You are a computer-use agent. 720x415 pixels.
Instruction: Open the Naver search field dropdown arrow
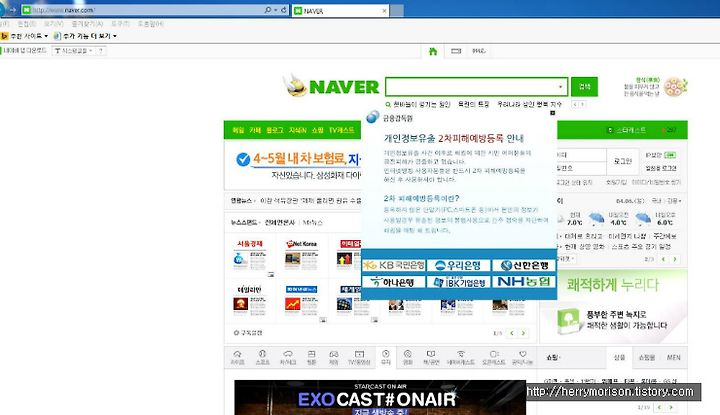pyautogui.click(x=561, y=87)
